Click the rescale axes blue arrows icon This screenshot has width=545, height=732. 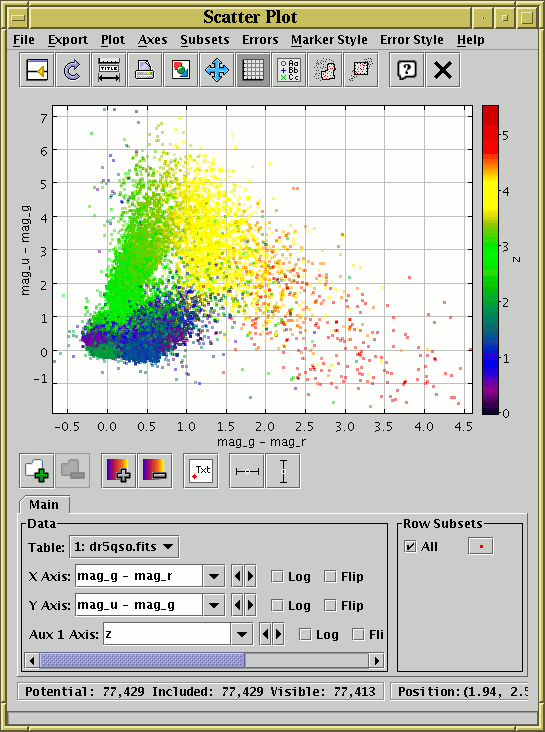[x=217, y=70]
